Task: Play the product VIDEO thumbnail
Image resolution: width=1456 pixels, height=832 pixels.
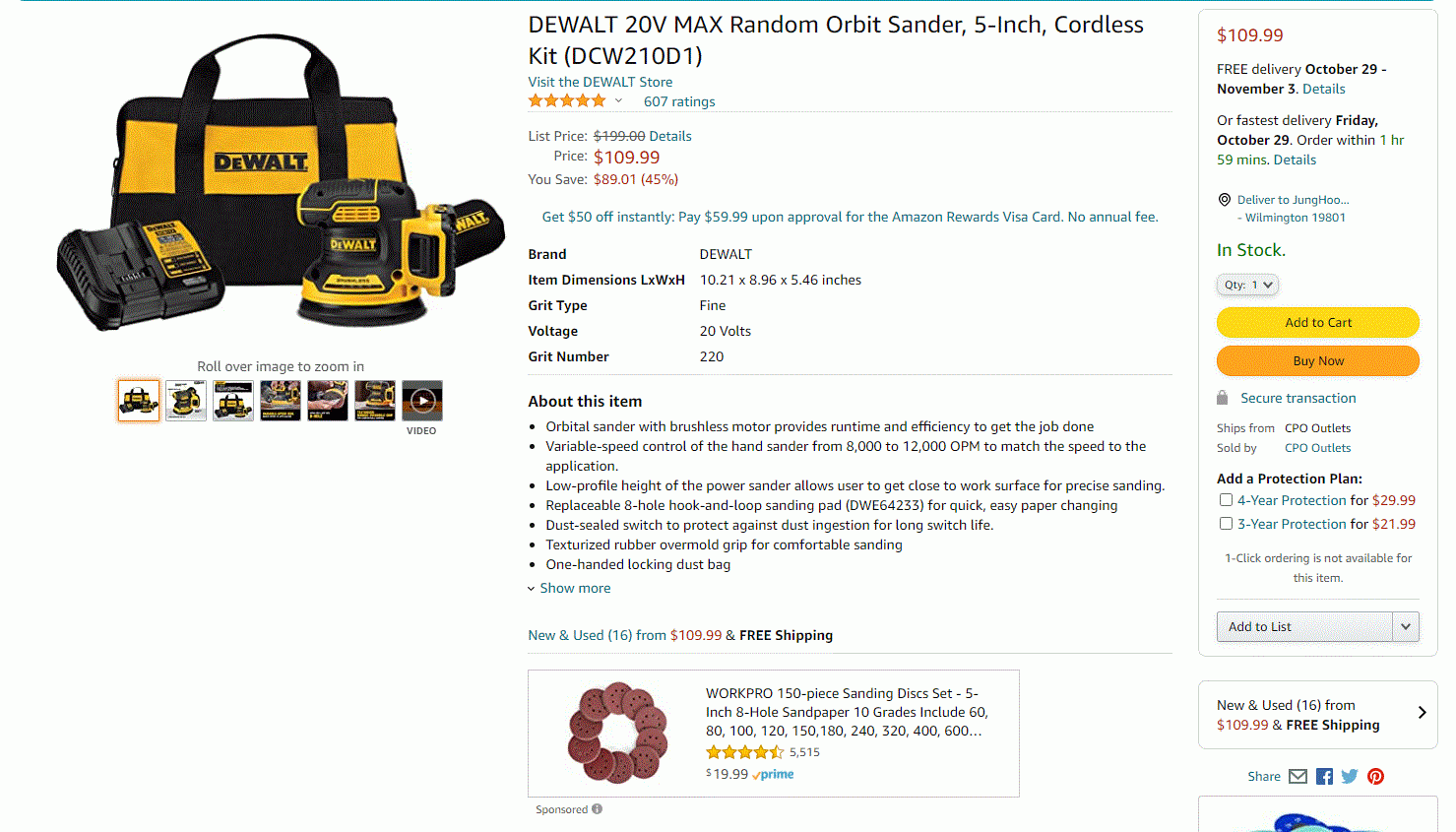Action: pos(421,401)
